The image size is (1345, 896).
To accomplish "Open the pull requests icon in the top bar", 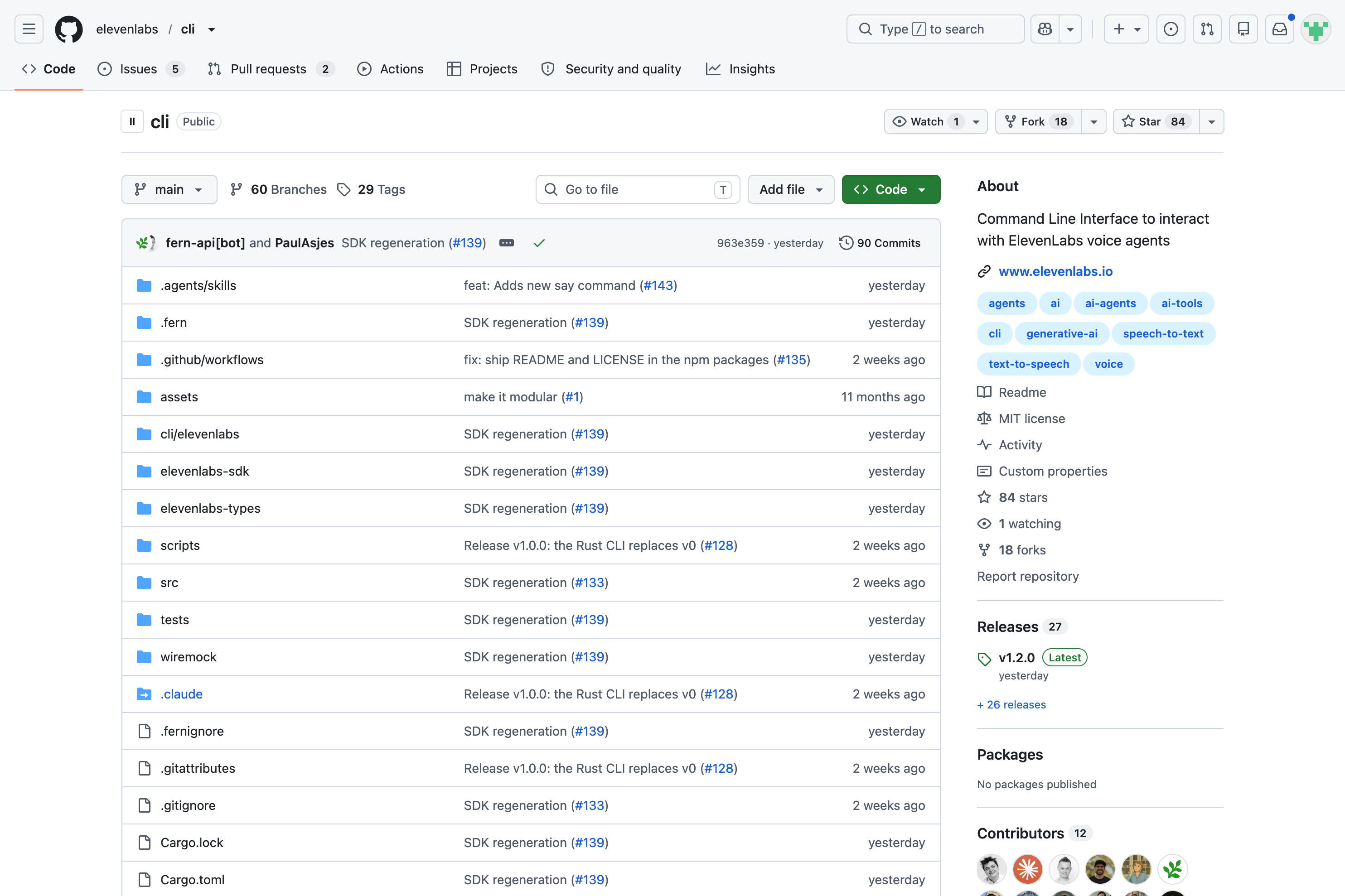I will click(x=1207, y=29).
